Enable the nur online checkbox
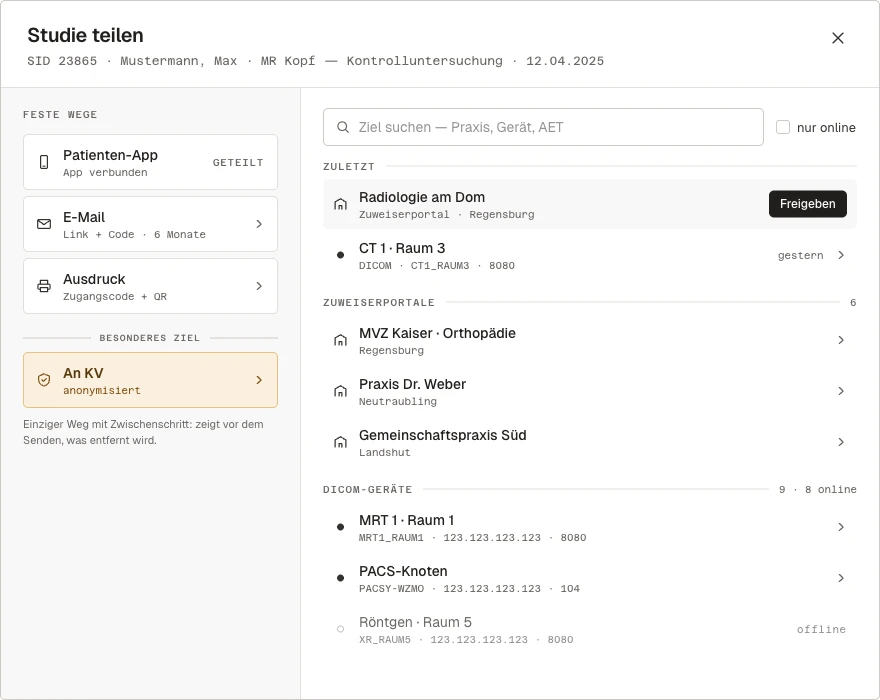 pos(782,127)
